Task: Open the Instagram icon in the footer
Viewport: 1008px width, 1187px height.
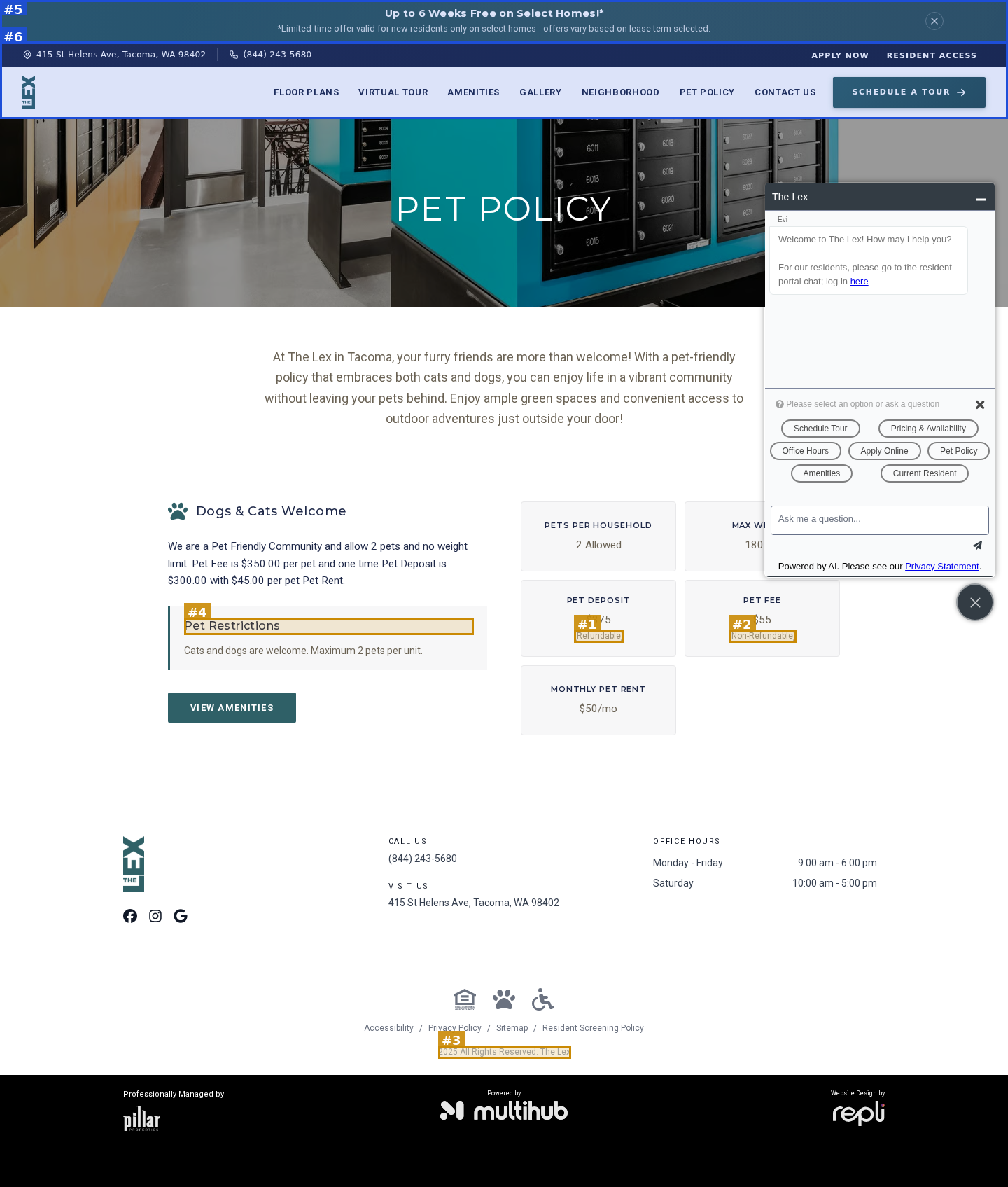Action: point(155,916)
